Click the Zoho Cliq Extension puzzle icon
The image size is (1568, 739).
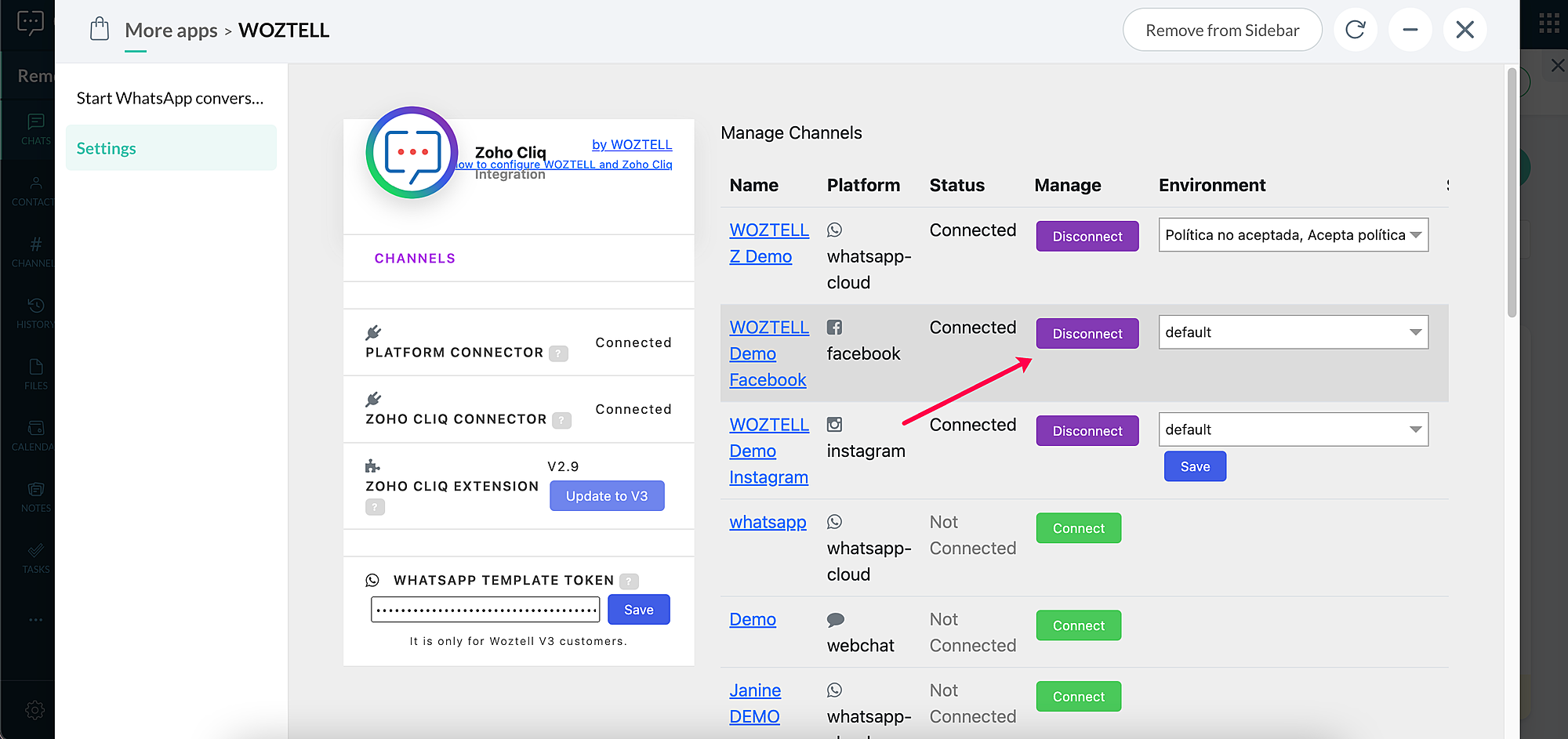(x=372, y=466)
